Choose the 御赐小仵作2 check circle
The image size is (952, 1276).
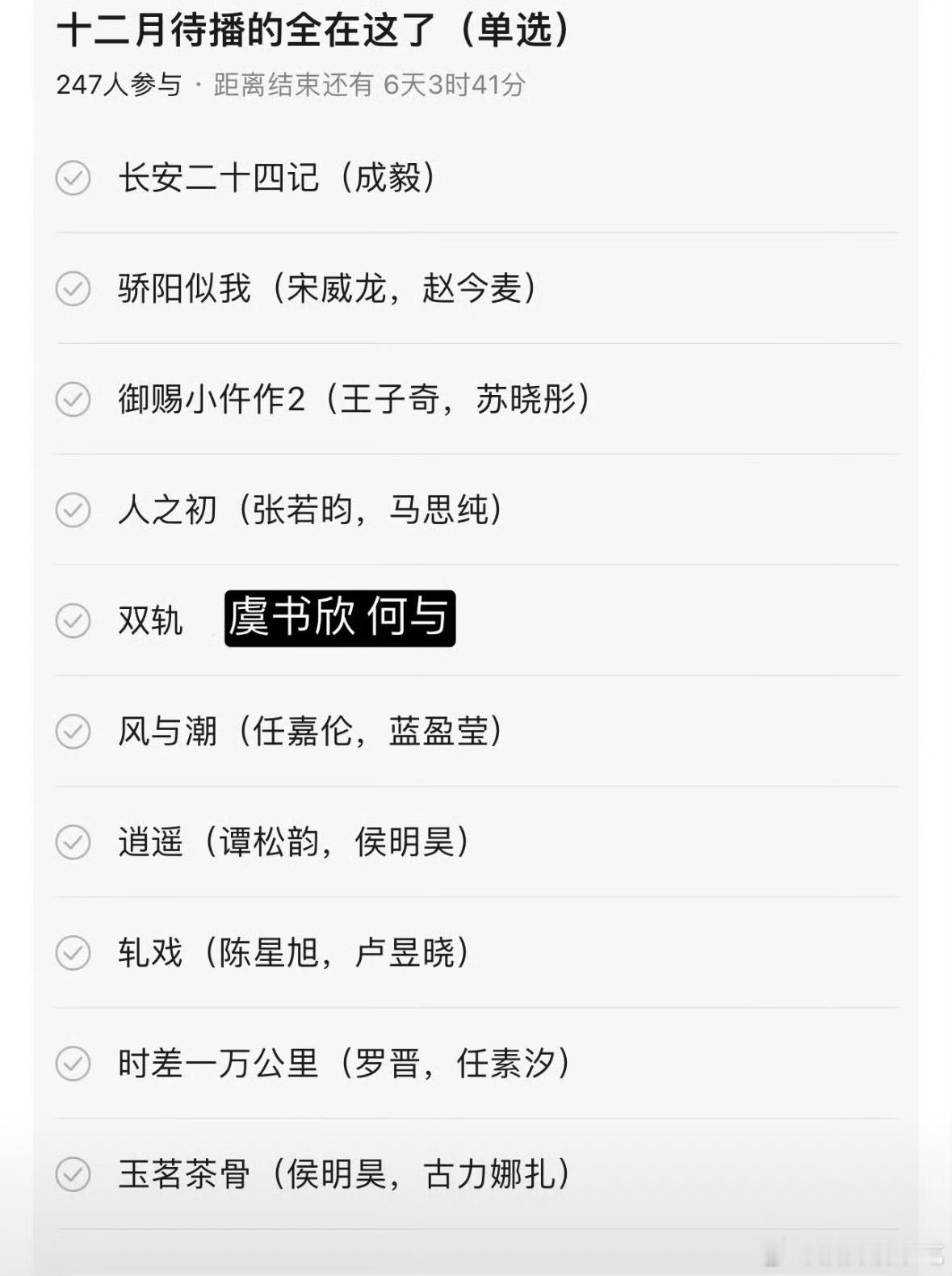tap(73, 399)
